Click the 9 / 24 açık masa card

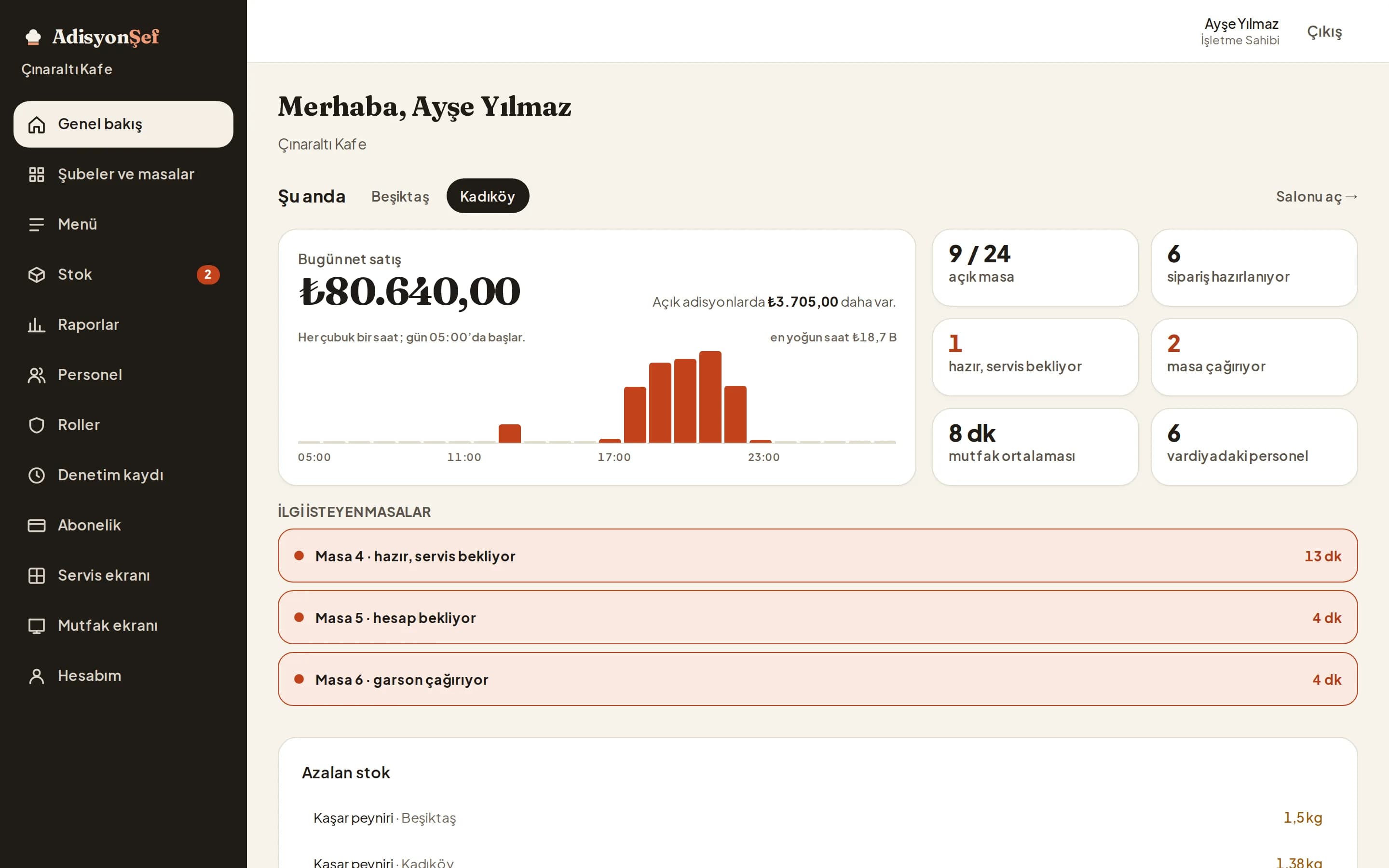pos(1035,268)
